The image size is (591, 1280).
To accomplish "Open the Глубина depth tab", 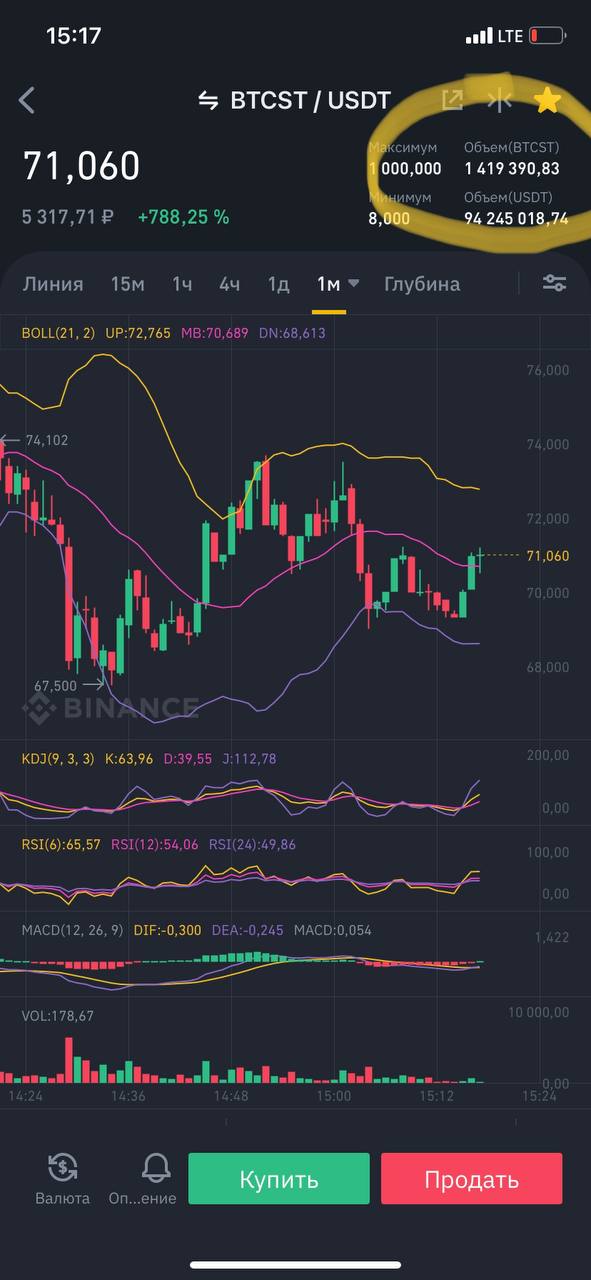I will [422, 284].
